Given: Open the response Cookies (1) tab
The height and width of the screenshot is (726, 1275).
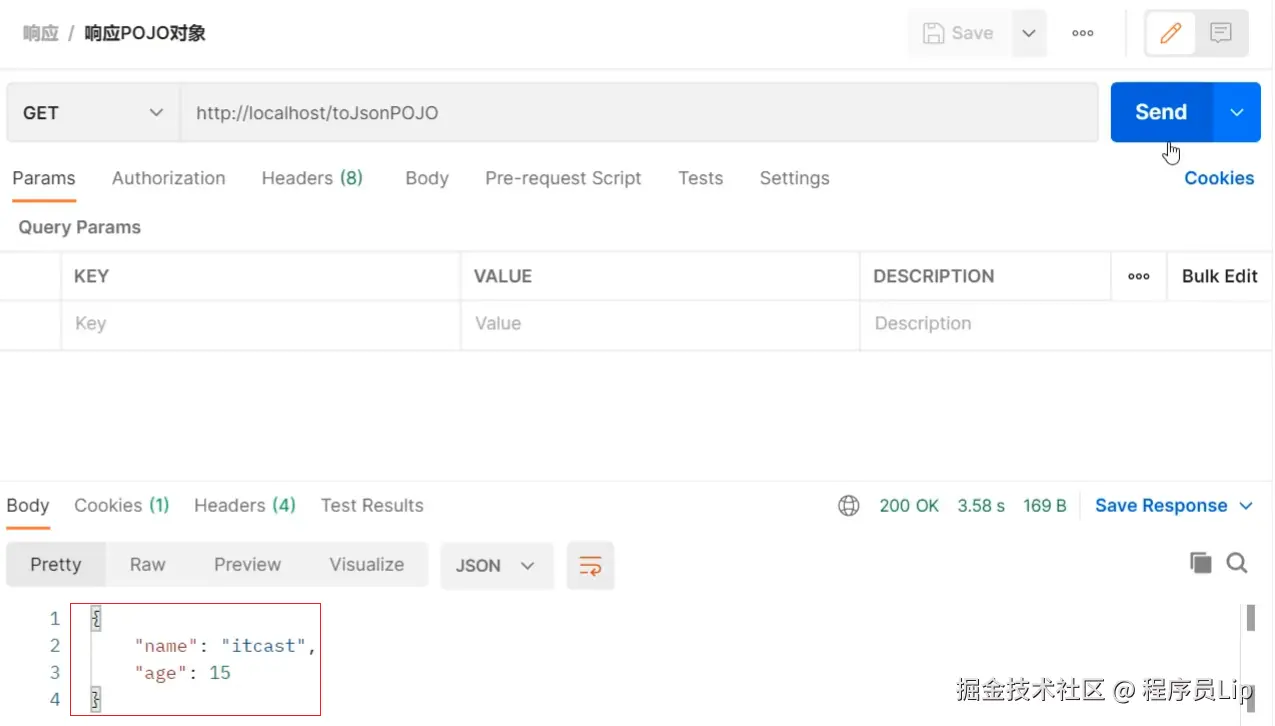Looking at the screenshot, I should point(122,506).
